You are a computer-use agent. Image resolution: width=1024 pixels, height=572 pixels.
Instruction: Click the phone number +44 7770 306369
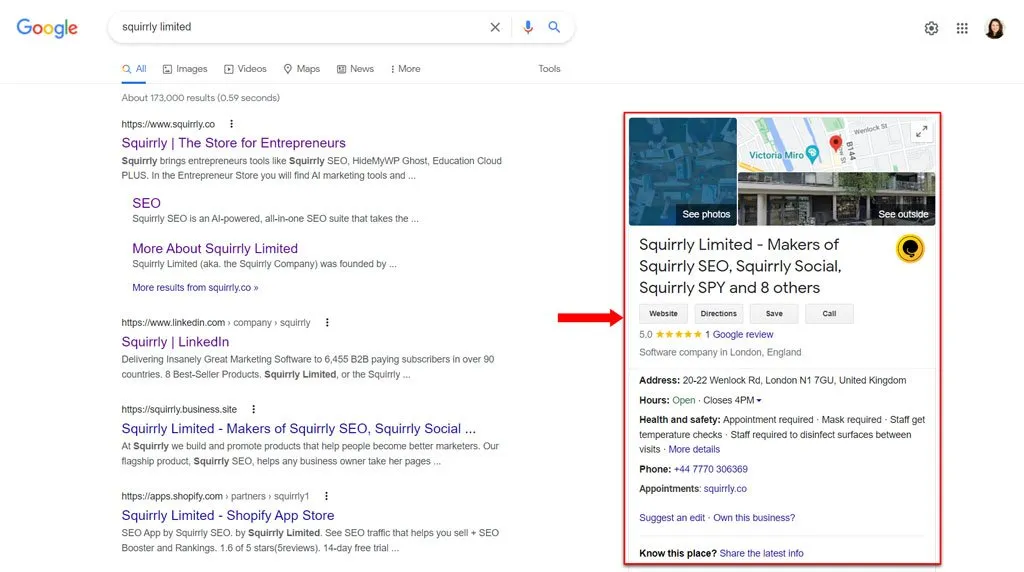(711, 469)
